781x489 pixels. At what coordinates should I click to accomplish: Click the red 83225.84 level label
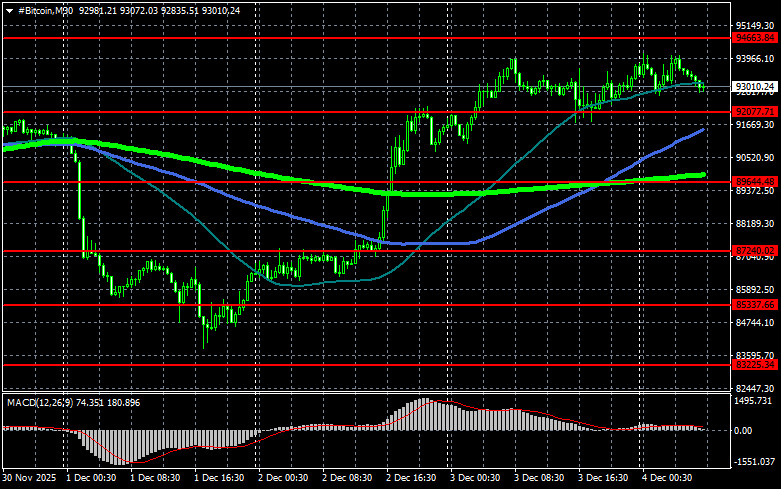click(x=755, y=365)
